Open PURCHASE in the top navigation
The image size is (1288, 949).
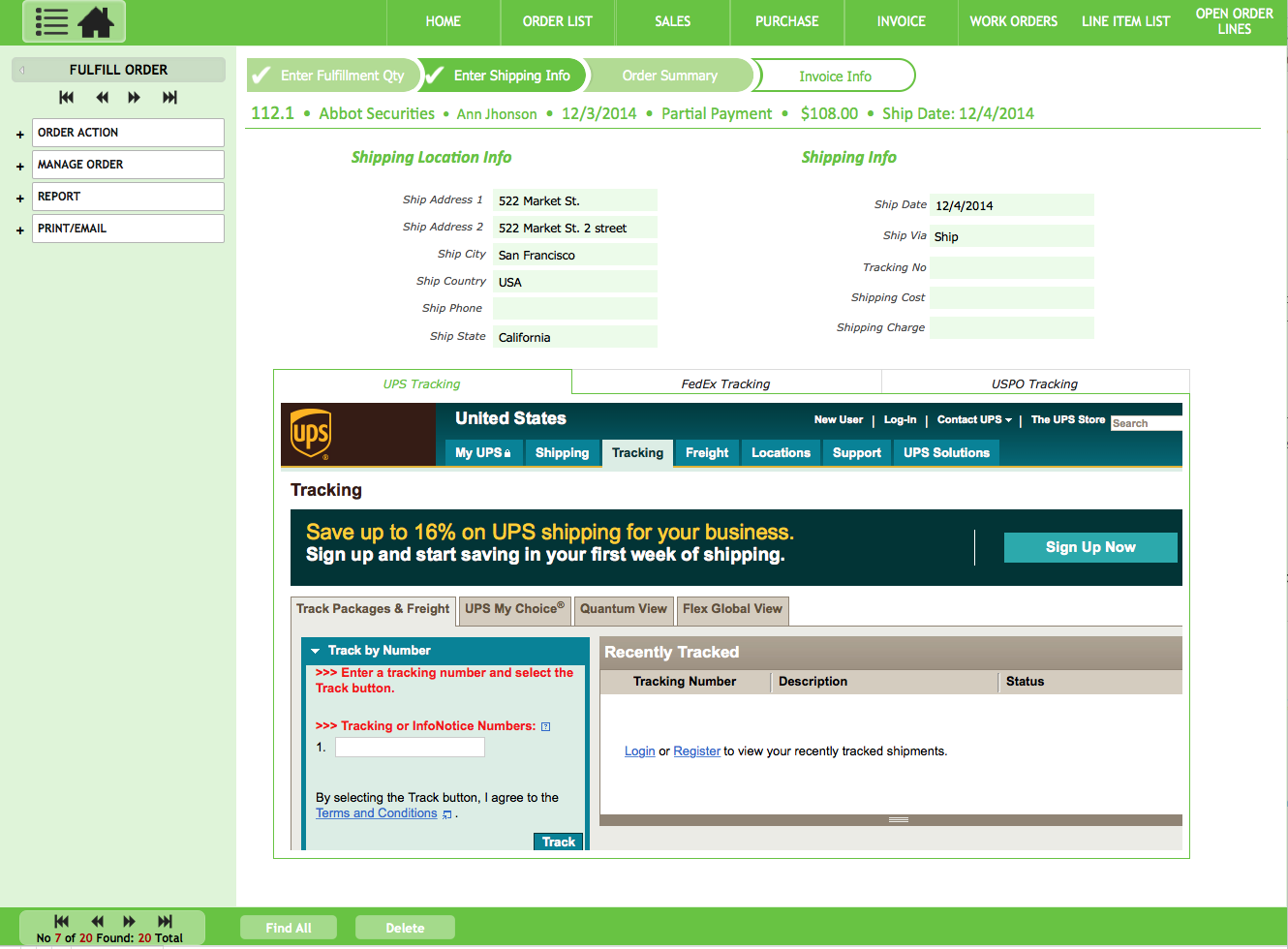[787, 21]
